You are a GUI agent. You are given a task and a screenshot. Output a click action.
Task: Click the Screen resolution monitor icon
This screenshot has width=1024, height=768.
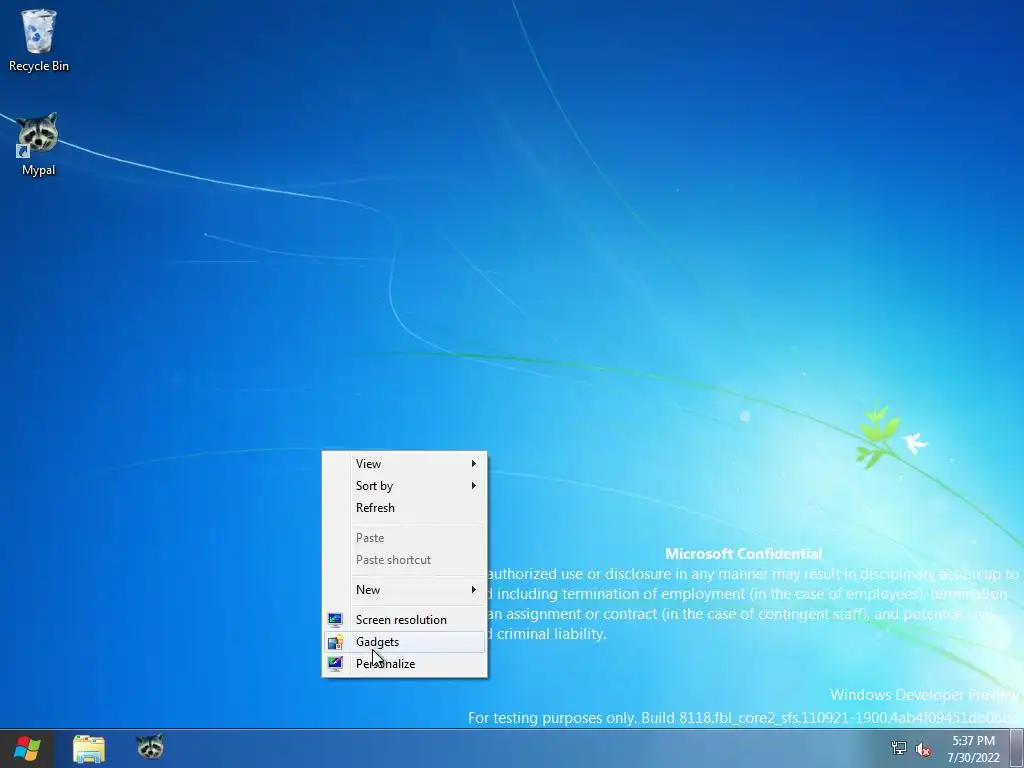[335, 619]
